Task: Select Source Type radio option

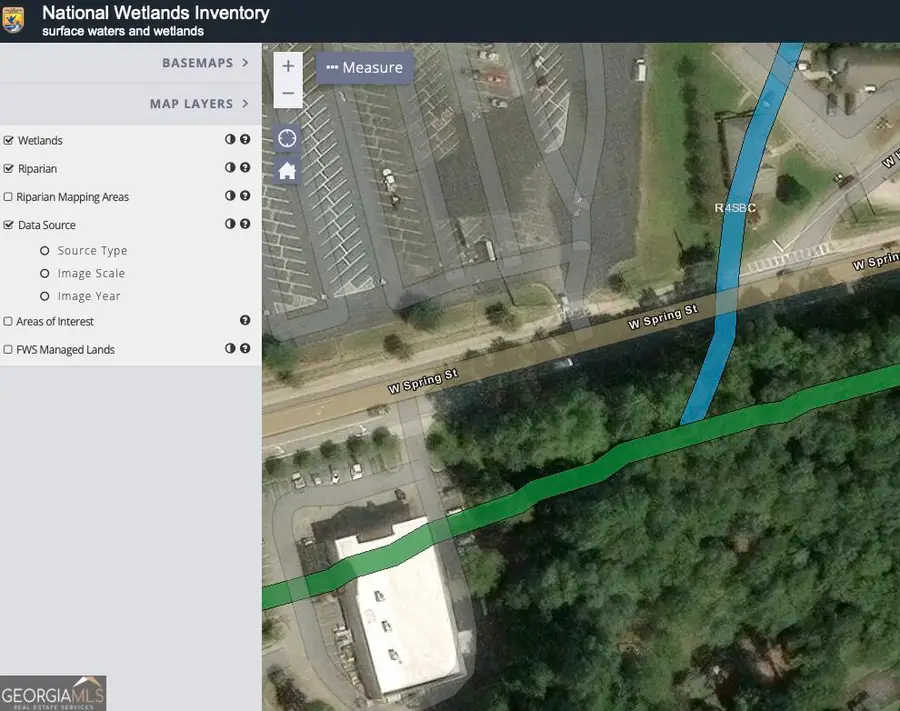Action: click(45, 251)
